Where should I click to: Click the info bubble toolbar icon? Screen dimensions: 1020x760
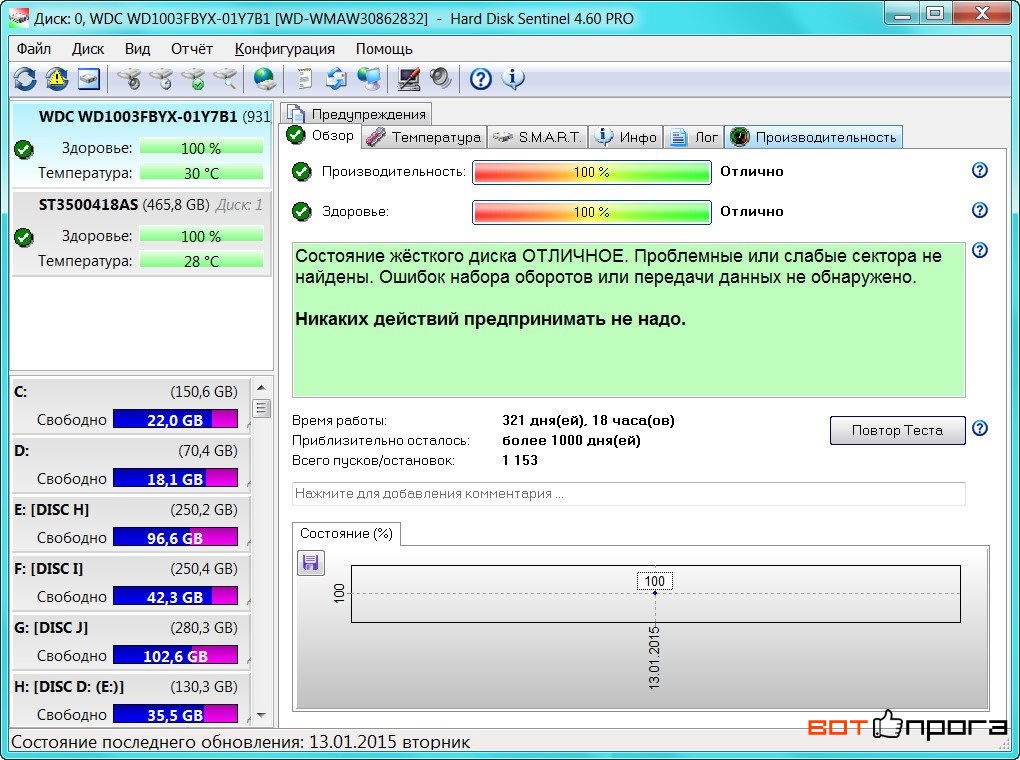pyautogui.click(x=513, y=79)
